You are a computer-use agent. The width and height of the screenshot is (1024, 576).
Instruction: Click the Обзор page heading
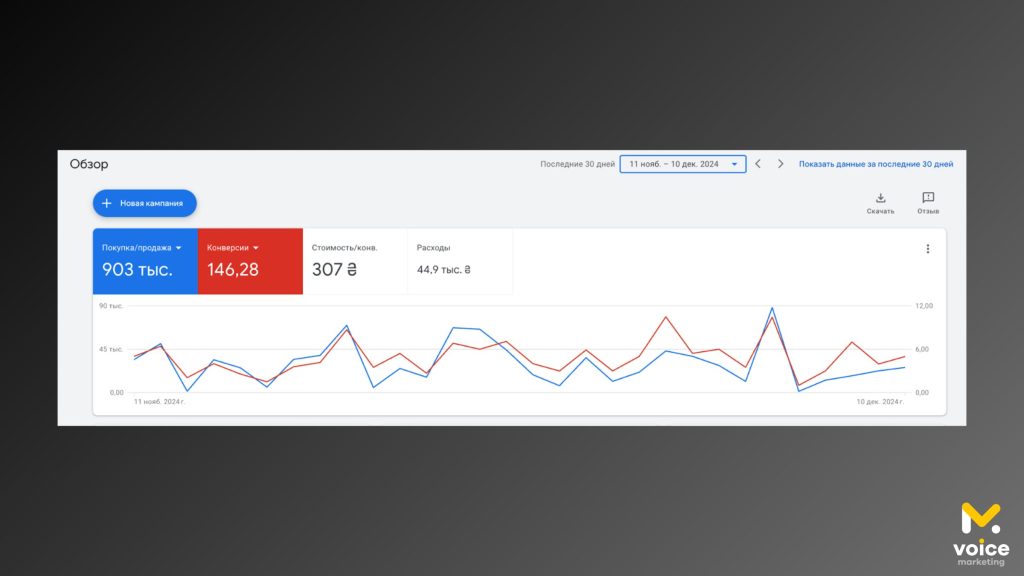click(89, 164)
